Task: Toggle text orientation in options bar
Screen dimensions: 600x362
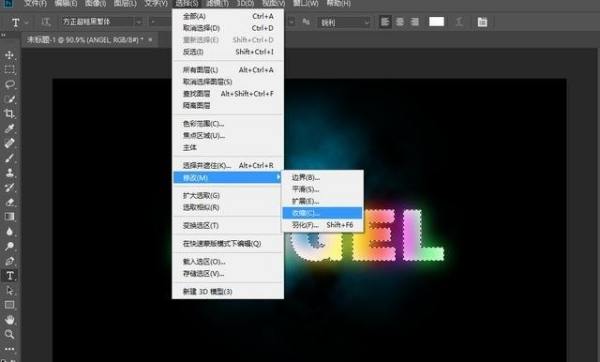Action: (46, 22)
